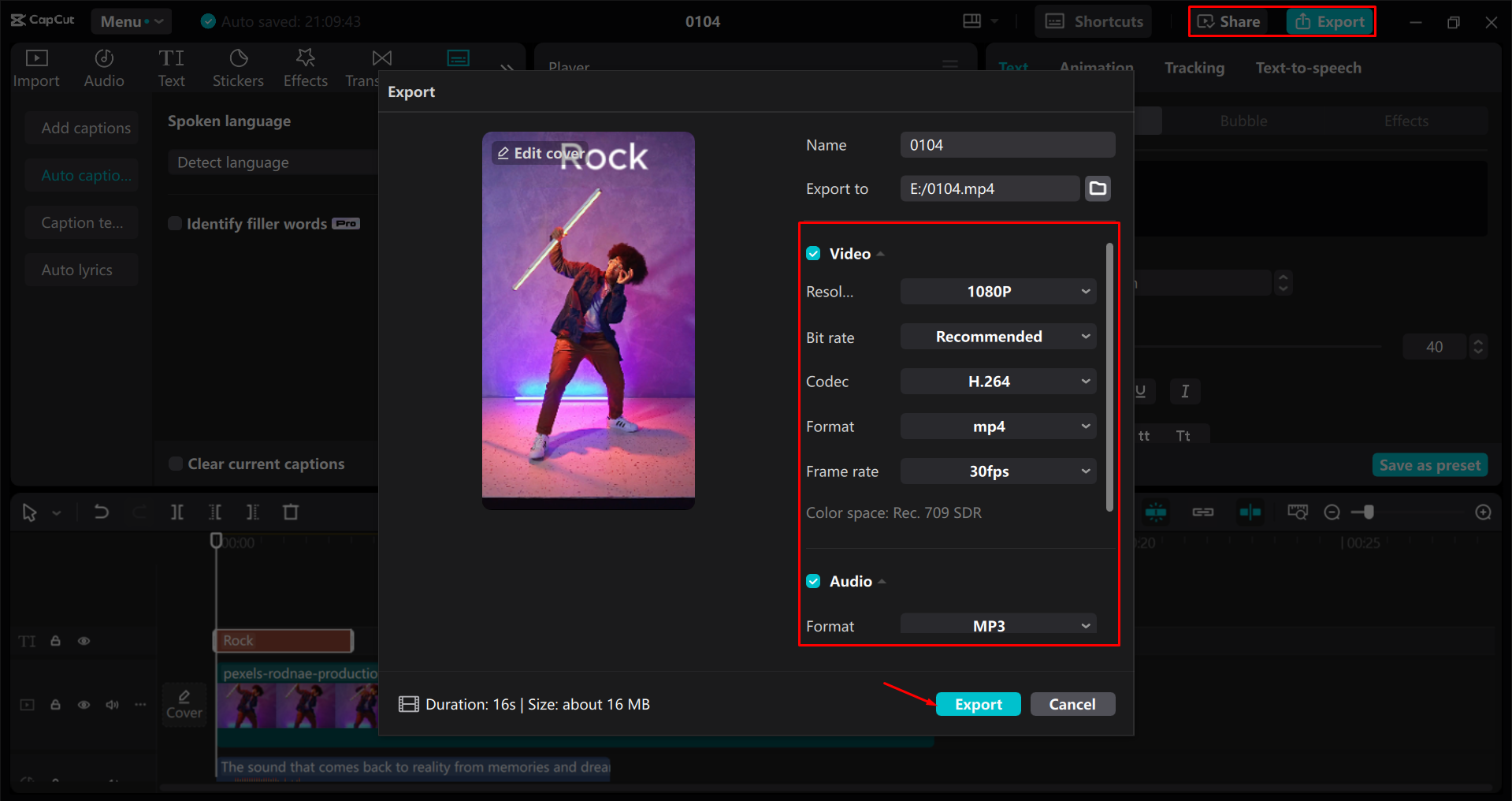Open the Text-to-speech tab

click(x=1308, y=68)
